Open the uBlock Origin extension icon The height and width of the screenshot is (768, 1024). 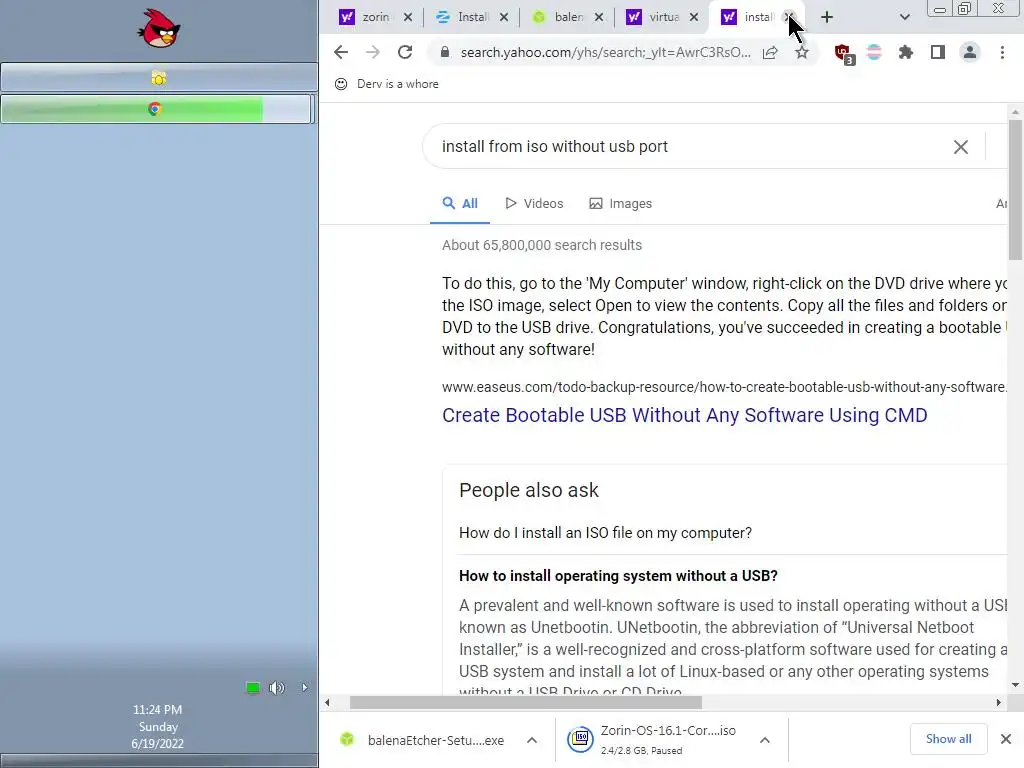844,54
